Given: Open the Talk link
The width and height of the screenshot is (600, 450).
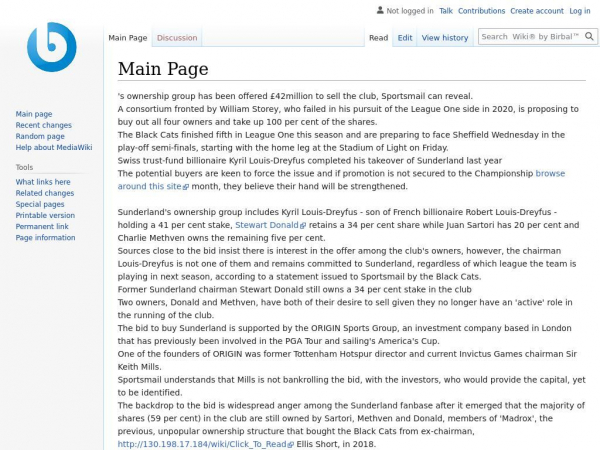Looking at the screenshot, I should [x=446, y=11].
